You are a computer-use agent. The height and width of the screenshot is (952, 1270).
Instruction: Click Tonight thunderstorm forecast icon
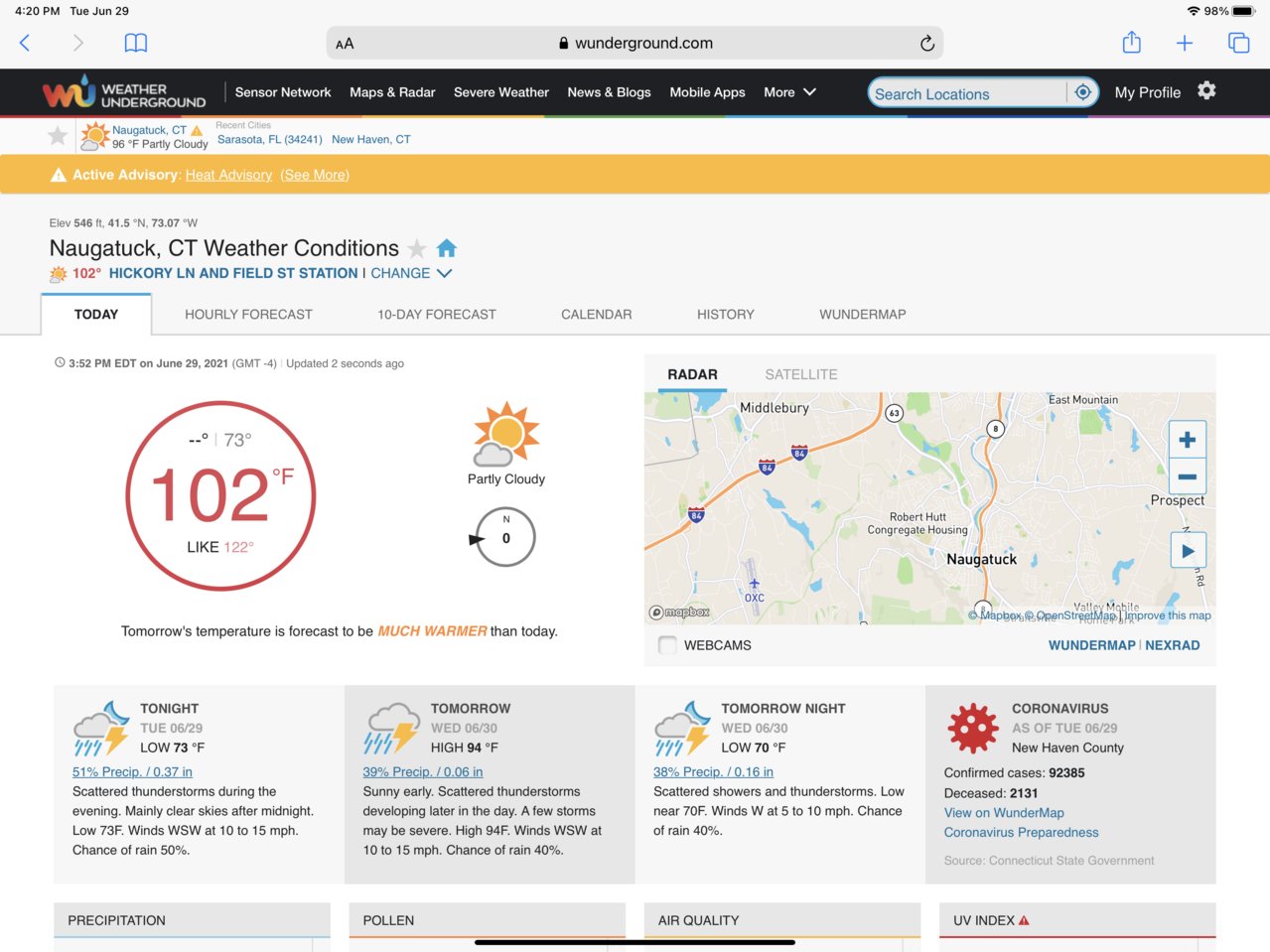tap(102, 730)
